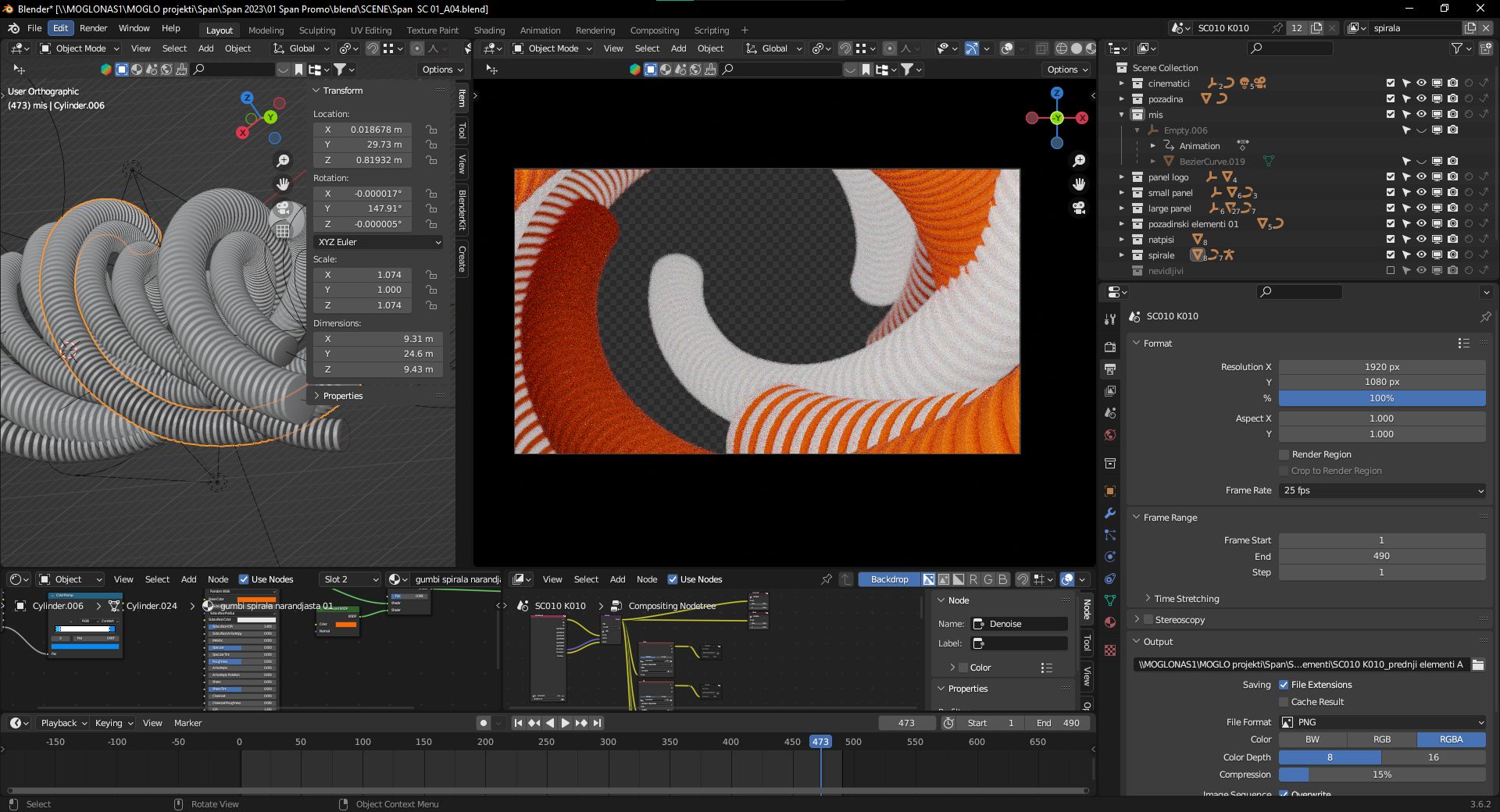The image size is (1500, 812).
Task: Open the outliner filter funnel menu
Action: tap(1461, 48)
